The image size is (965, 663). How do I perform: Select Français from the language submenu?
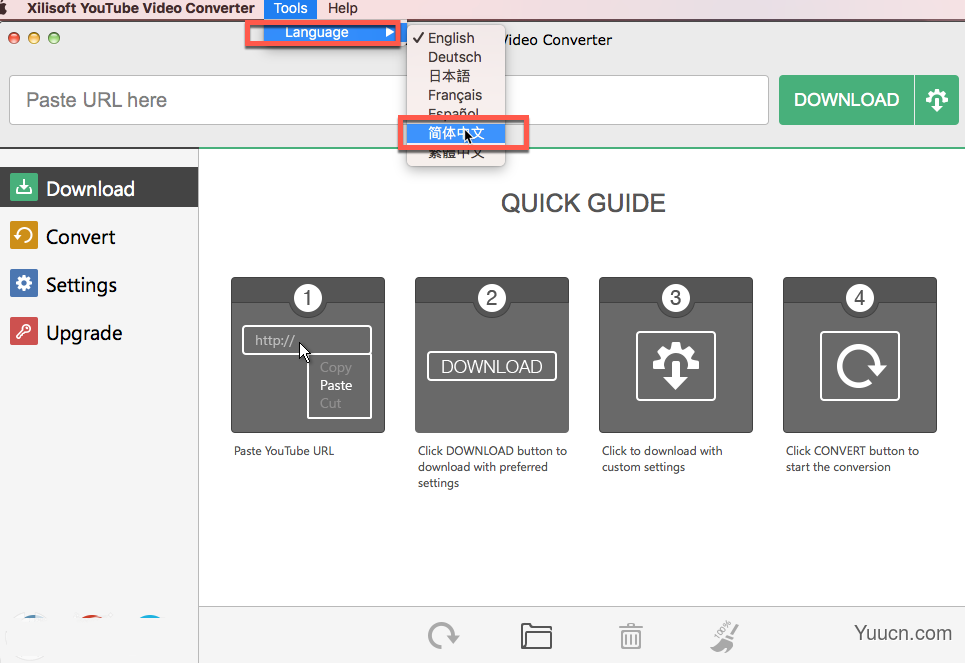455,94
